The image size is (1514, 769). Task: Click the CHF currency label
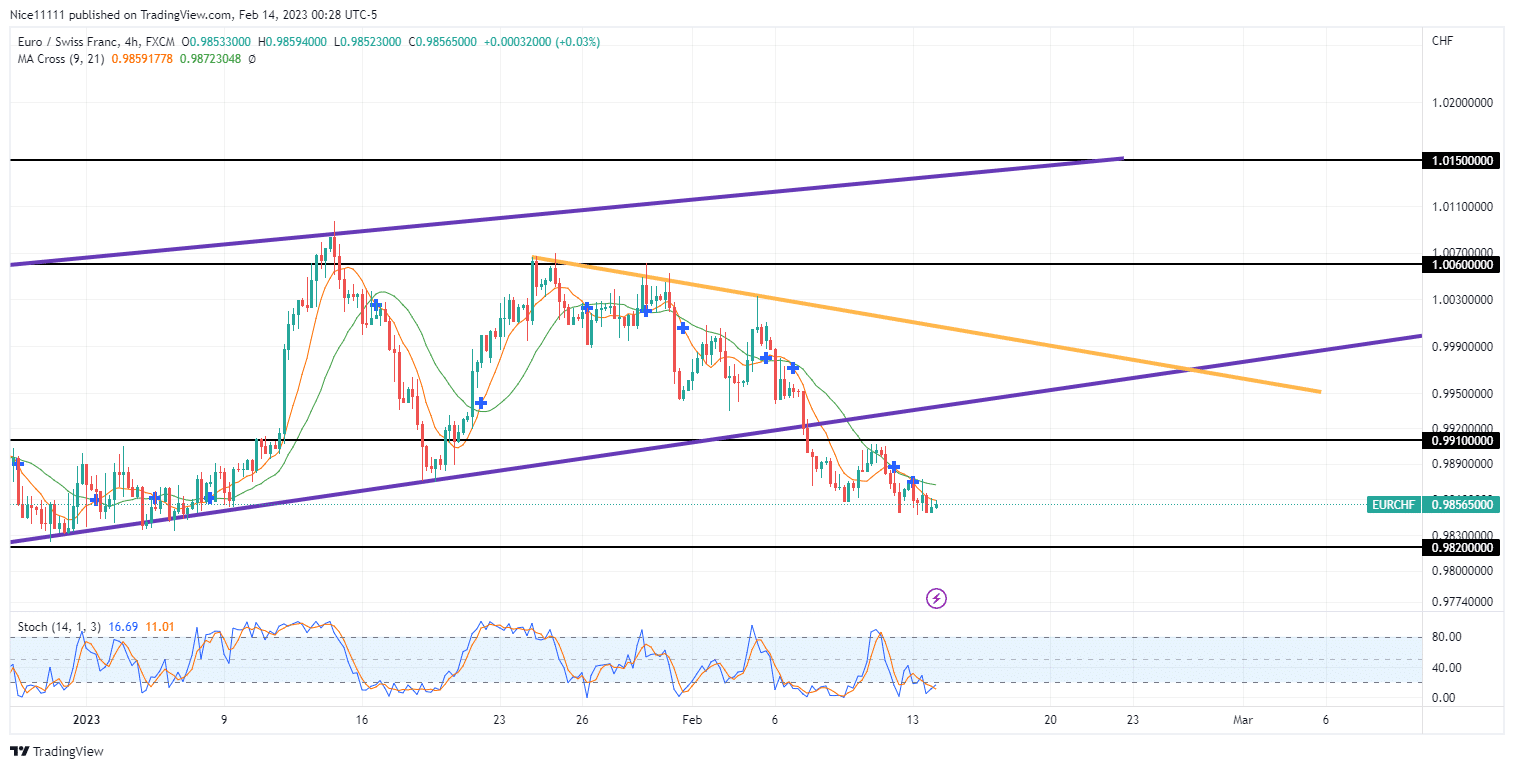[1443, 41]
